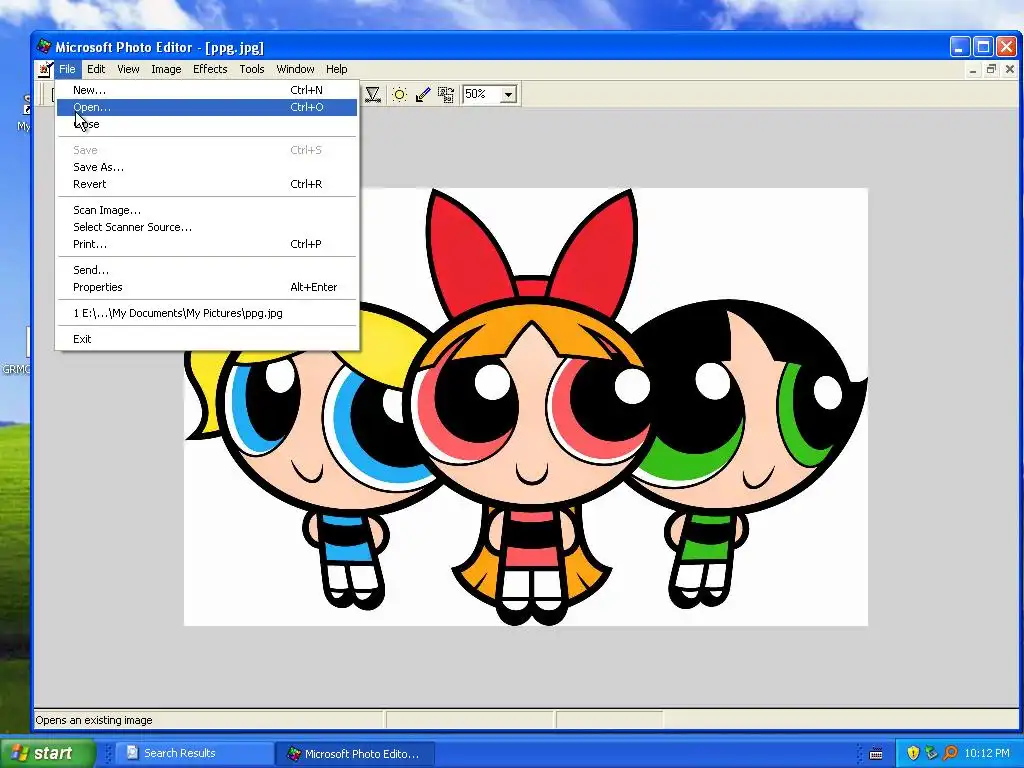Viewport: 1024px width, 768px height.
Task: Click the Safely Remove Hardware tray icon
Action: (931, 753)
